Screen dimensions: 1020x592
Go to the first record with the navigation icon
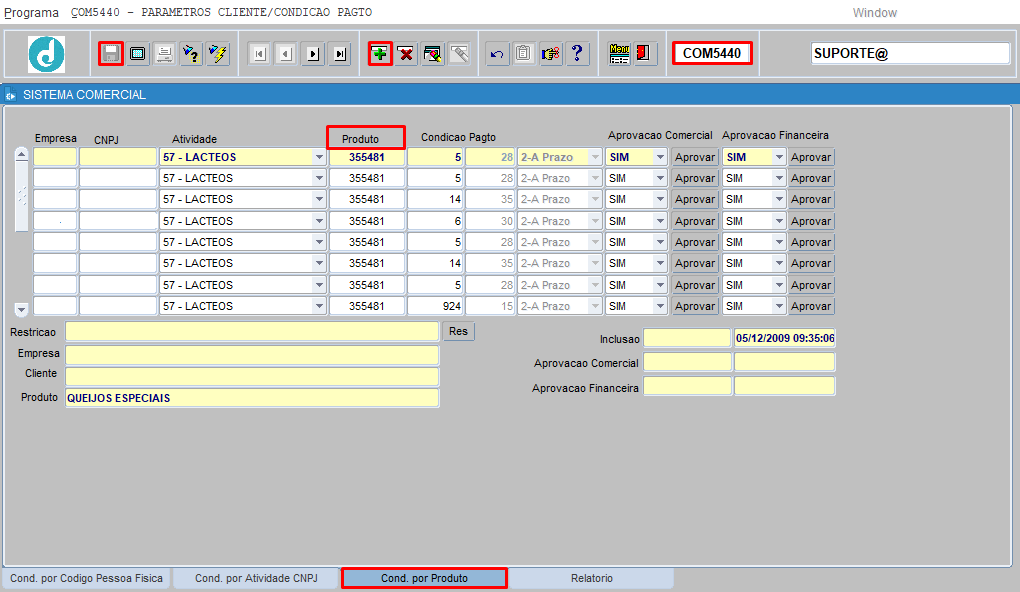(259, 53)
